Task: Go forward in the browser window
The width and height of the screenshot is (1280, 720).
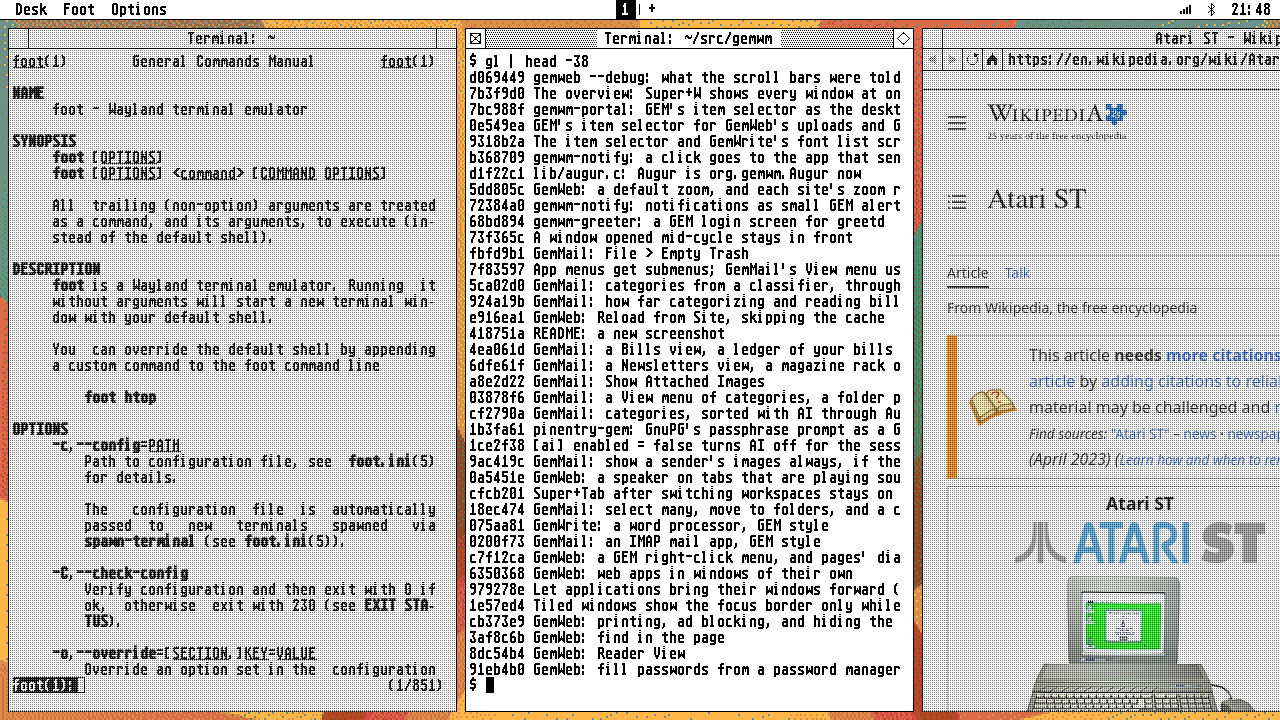Action: (x=953, y=60)
